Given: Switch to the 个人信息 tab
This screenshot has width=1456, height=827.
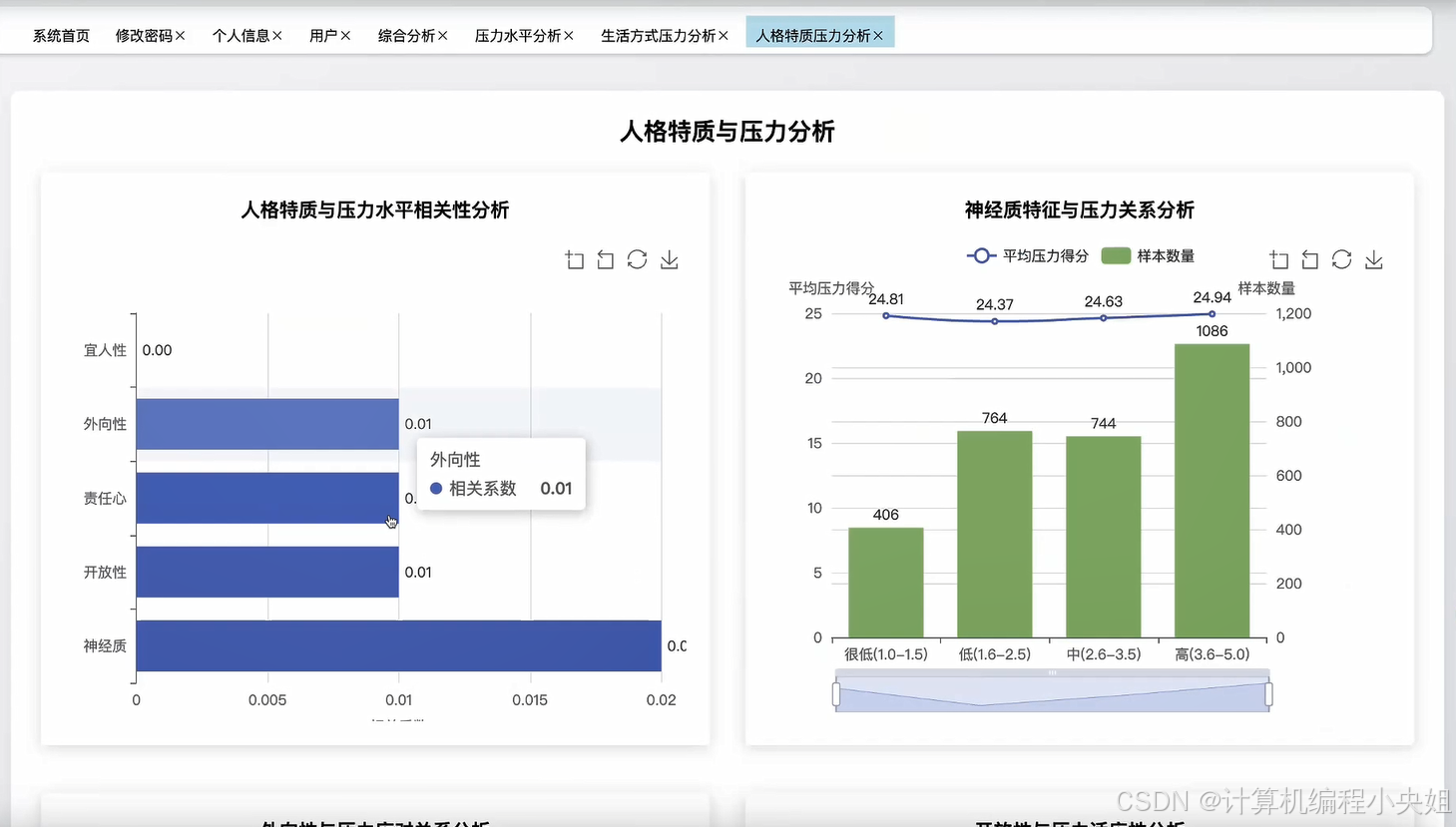Looking at the screenshot, I should click(241, 36).
